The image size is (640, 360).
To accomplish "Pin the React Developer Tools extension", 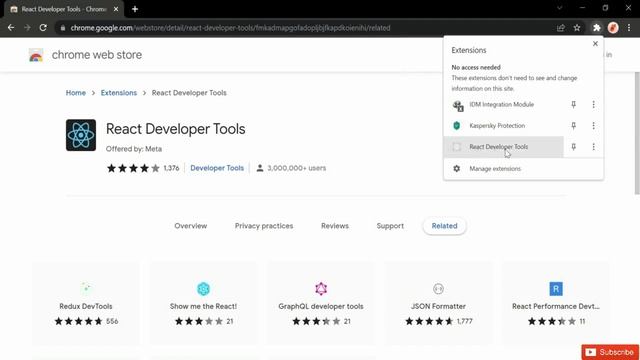I will tap(573, 147).
